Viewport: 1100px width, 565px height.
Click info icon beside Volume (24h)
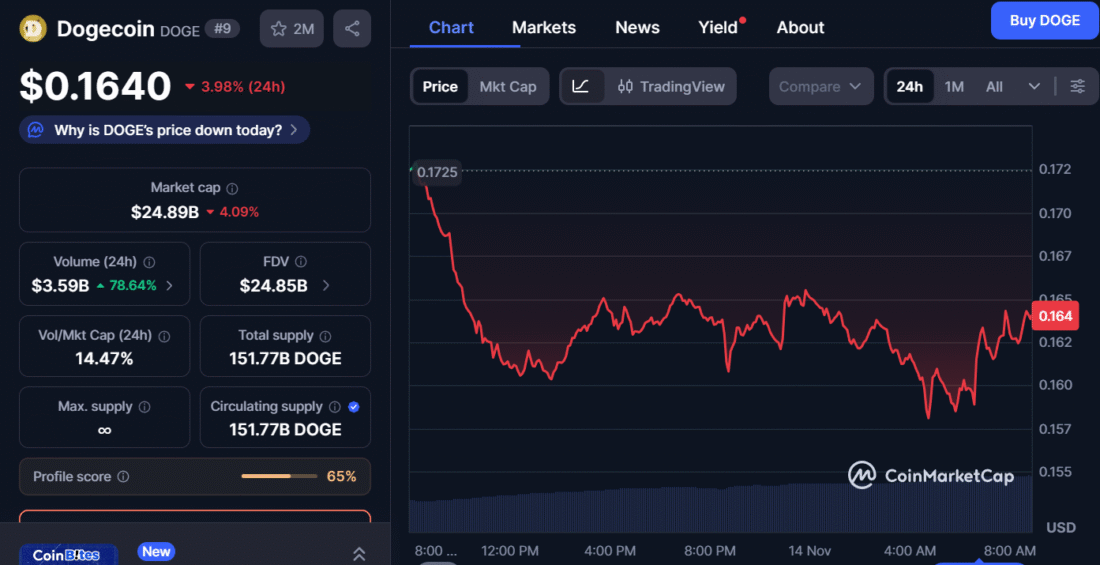[x=149, y=262]
